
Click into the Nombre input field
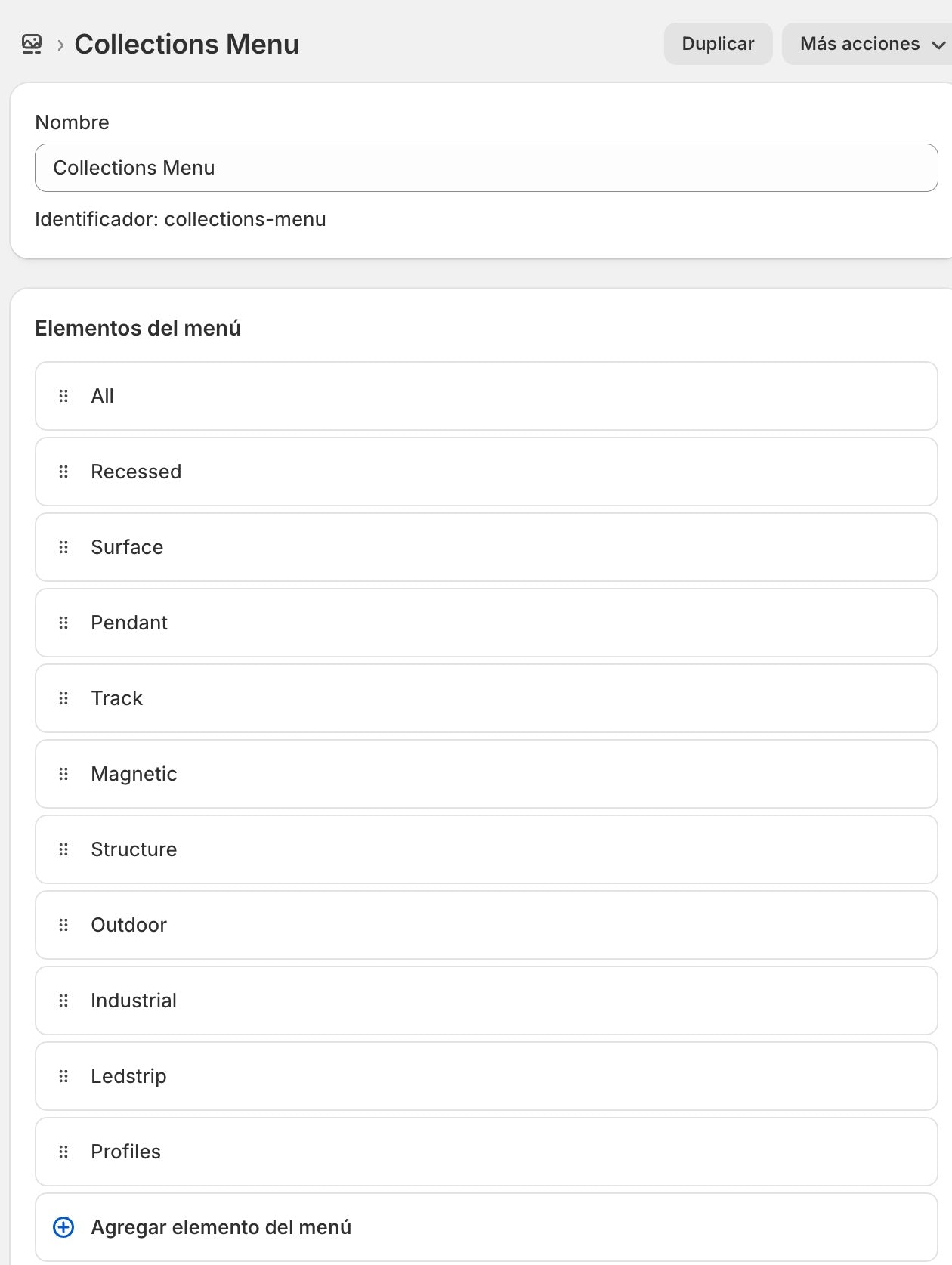click(x=487, y=168)
